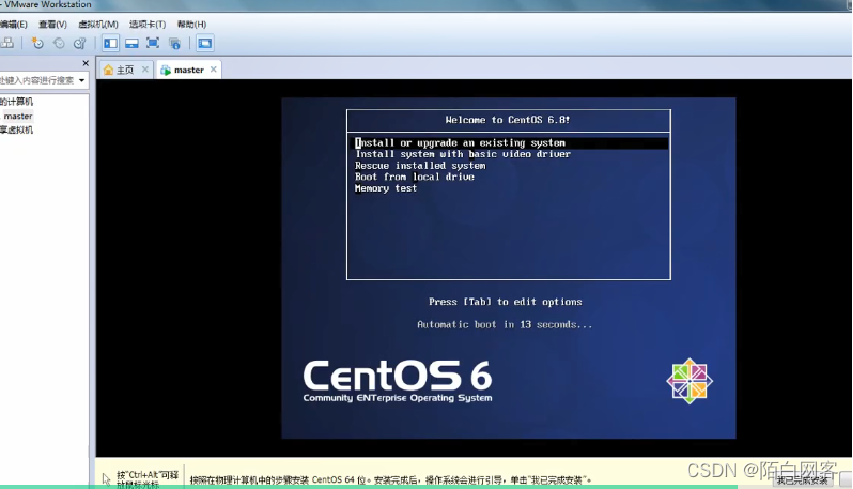Click the CentOS logo emblem

[690, 381]
